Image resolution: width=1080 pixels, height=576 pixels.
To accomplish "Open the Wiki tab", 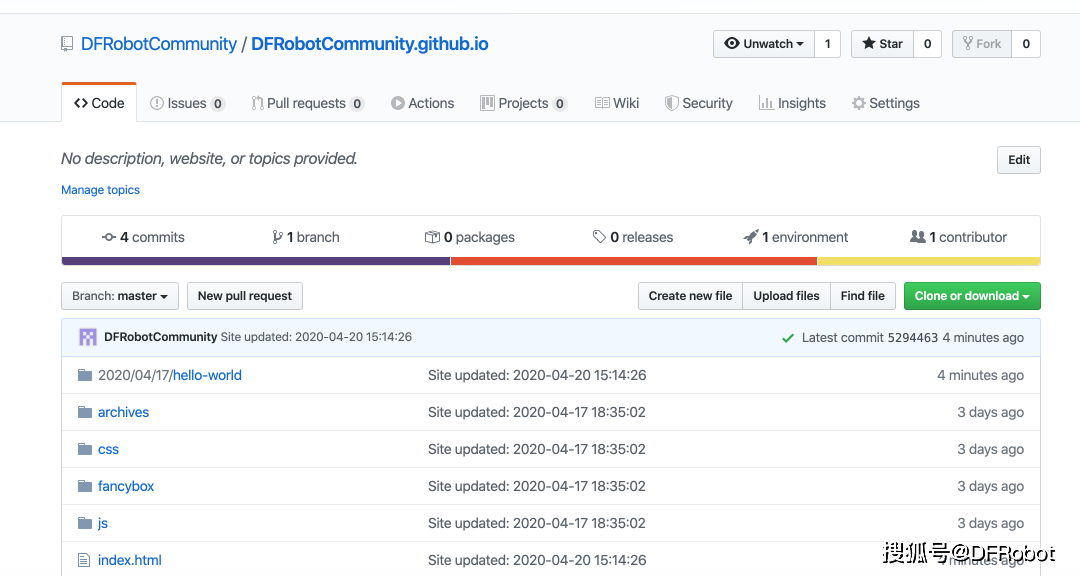I will 616,103.
